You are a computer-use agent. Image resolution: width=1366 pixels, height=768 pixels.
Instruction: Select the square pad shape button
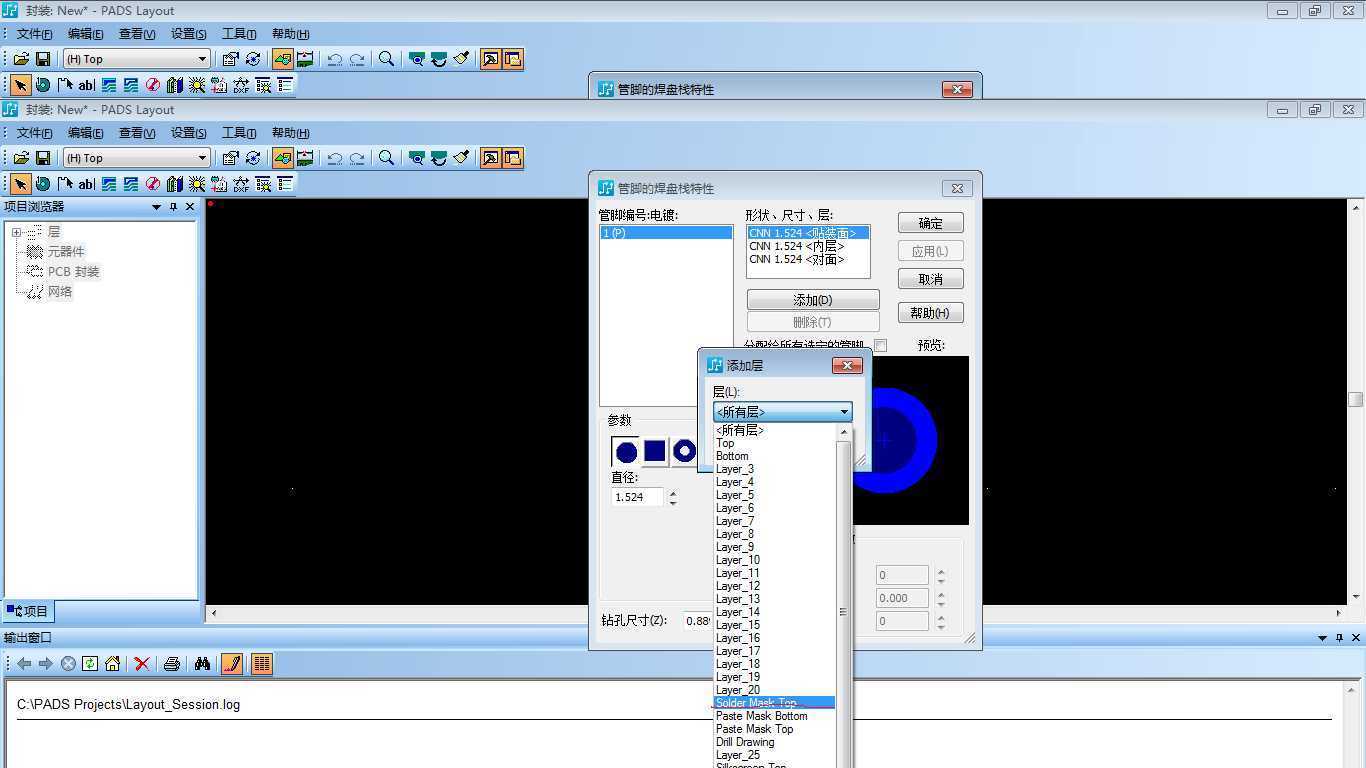click(x=655, y=452)
